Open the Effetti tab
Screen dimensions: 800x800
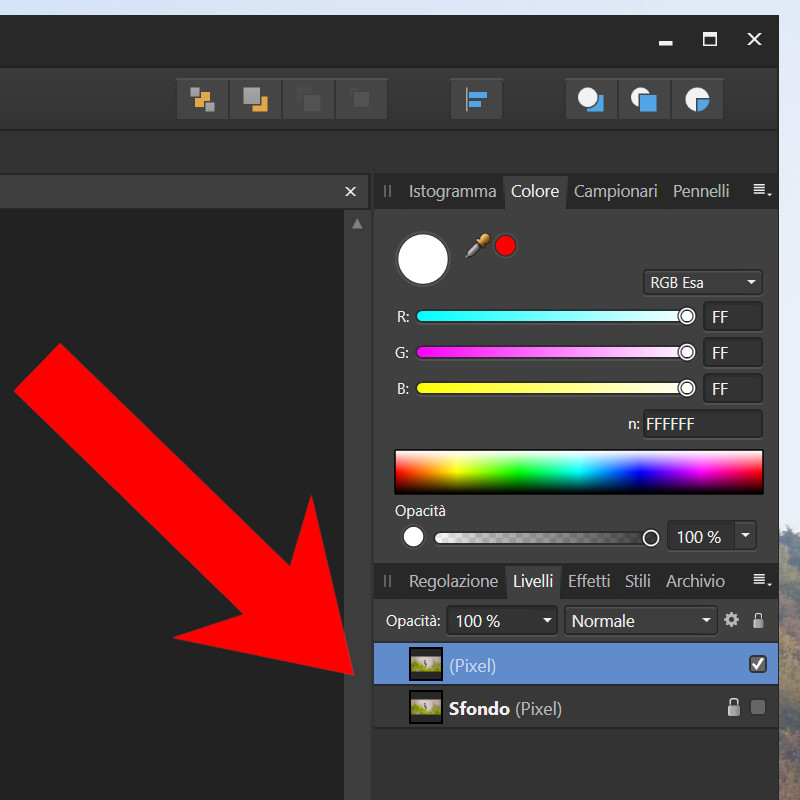(589, 581)
